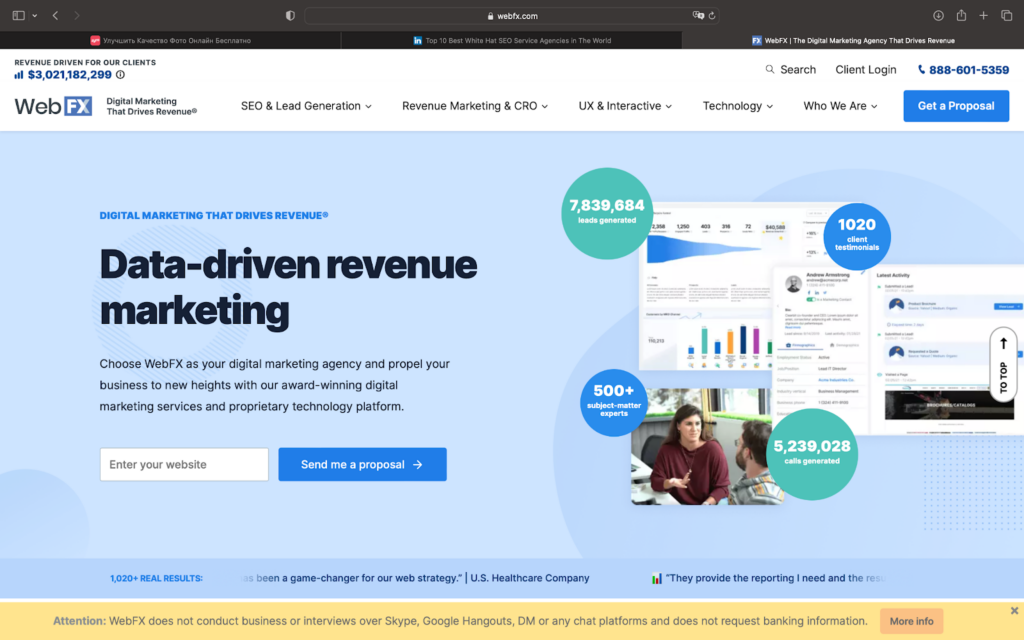Viewport: 1024px width, 640px height.
Task: Go back in Safari history
Action: [x=56, y=16]
